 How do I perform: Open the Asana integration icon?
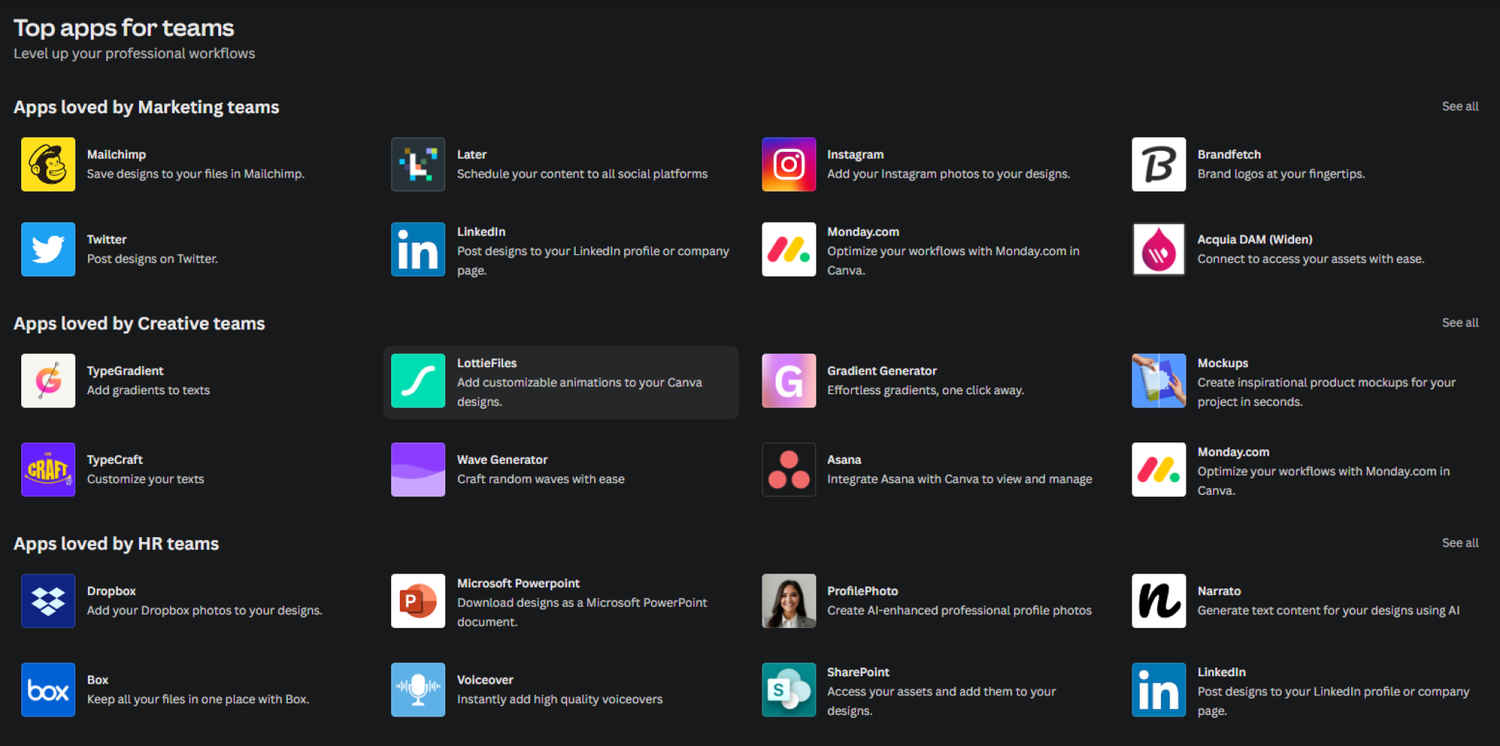[788, 469]
